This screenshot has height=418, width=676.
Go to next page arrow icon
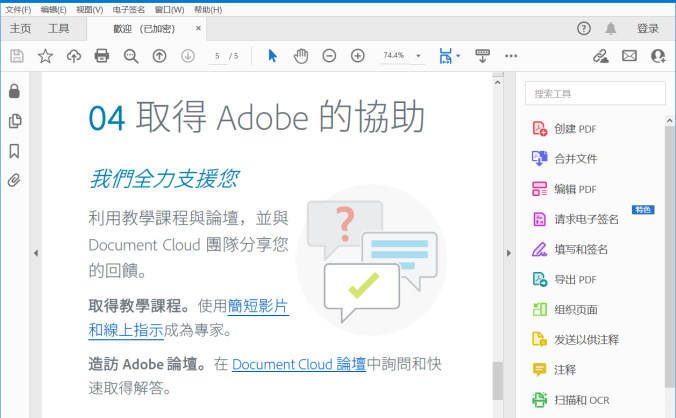(x=188, y=56)
